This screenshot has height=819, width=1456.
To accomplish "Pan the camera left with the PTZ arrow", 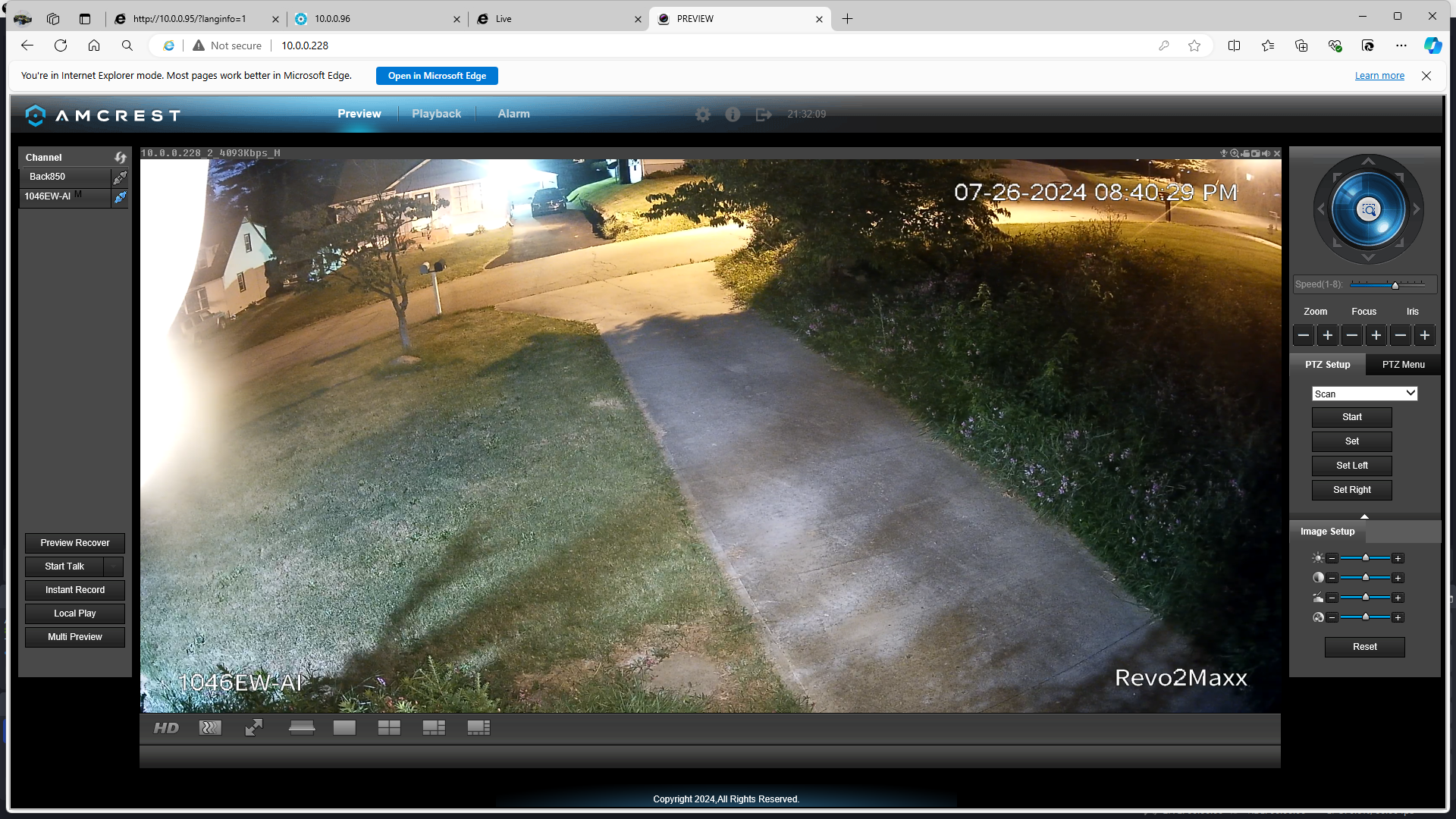I will 1321,209.
